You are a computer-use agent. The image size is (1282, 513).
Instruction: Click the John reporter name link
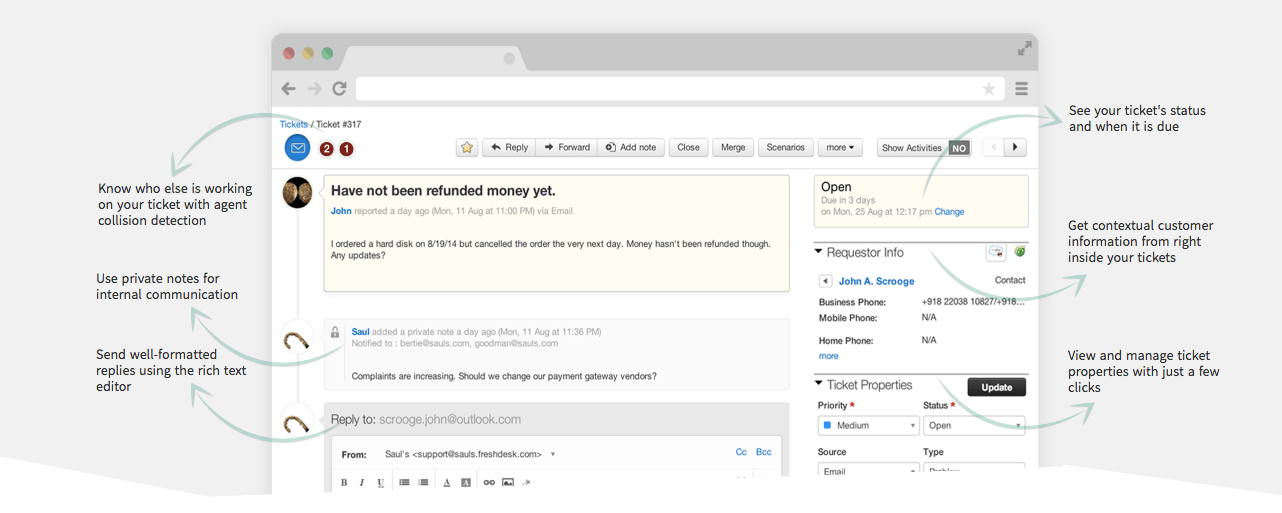click(x=341, y=211)
